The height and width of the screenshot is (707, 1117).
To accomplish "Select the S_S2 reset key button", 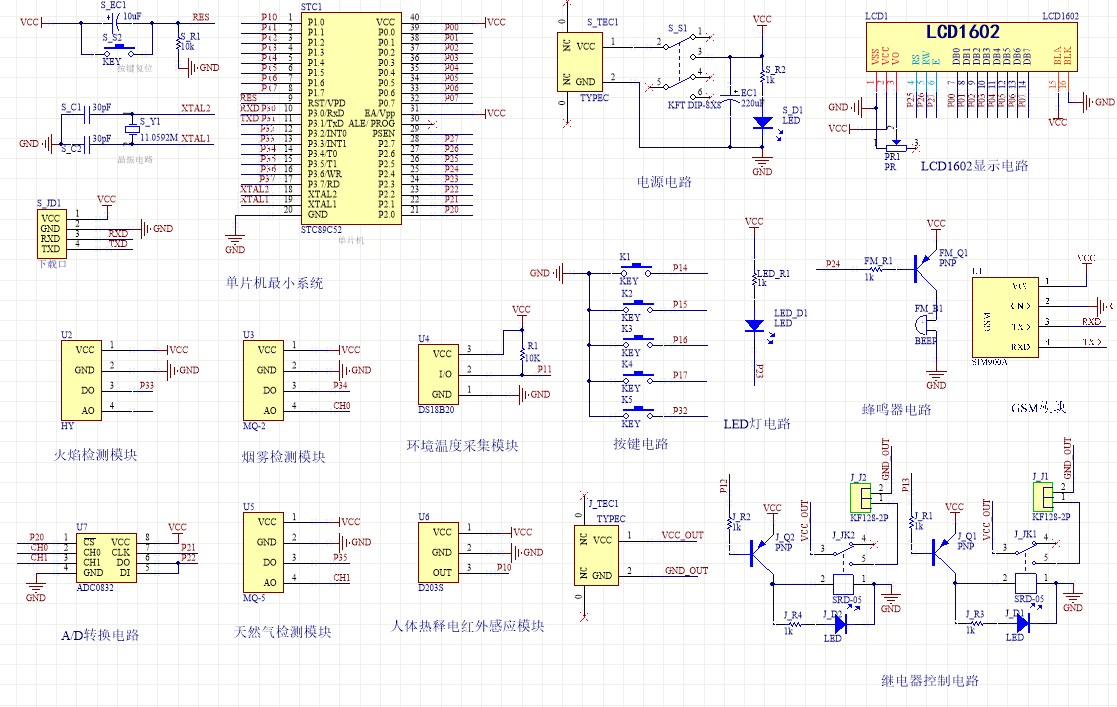I will (x=120, y=51).
